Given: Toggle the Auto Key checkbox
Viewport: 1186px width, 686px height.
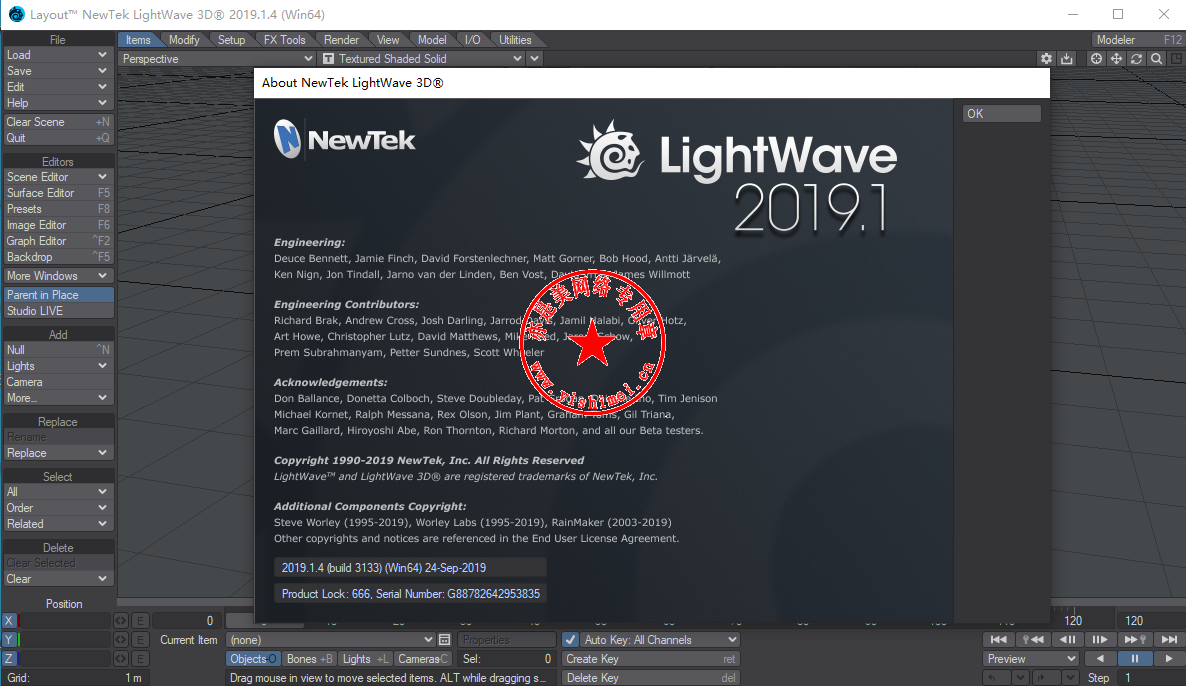Looking at the screenshot, I should tap(570, 640).
